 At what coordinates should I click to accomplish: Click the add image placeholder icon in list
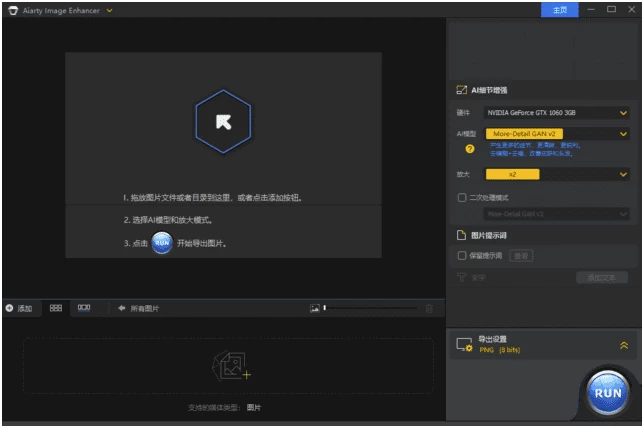[229, 366]
